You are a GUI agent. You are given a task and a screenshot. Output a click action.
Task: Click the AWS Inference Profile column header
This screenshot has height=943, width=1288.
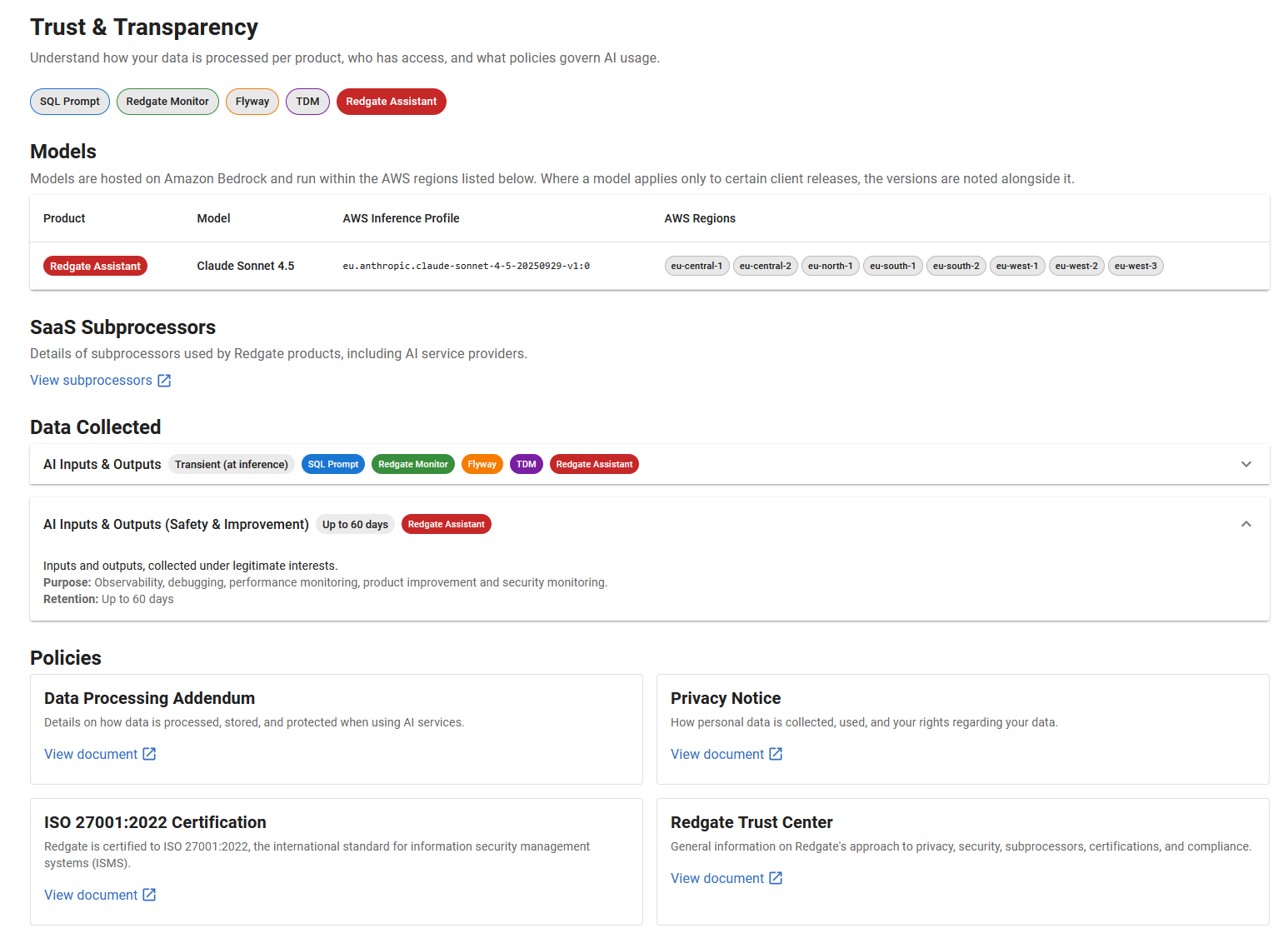pyautogui.click(x=401, y=218)
